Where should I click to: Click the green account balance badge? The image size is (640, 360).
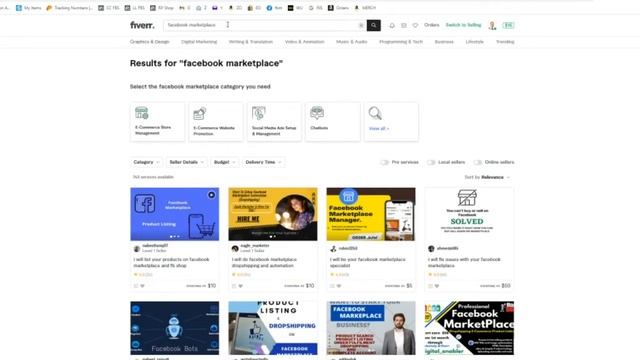(x=508, y=25)
